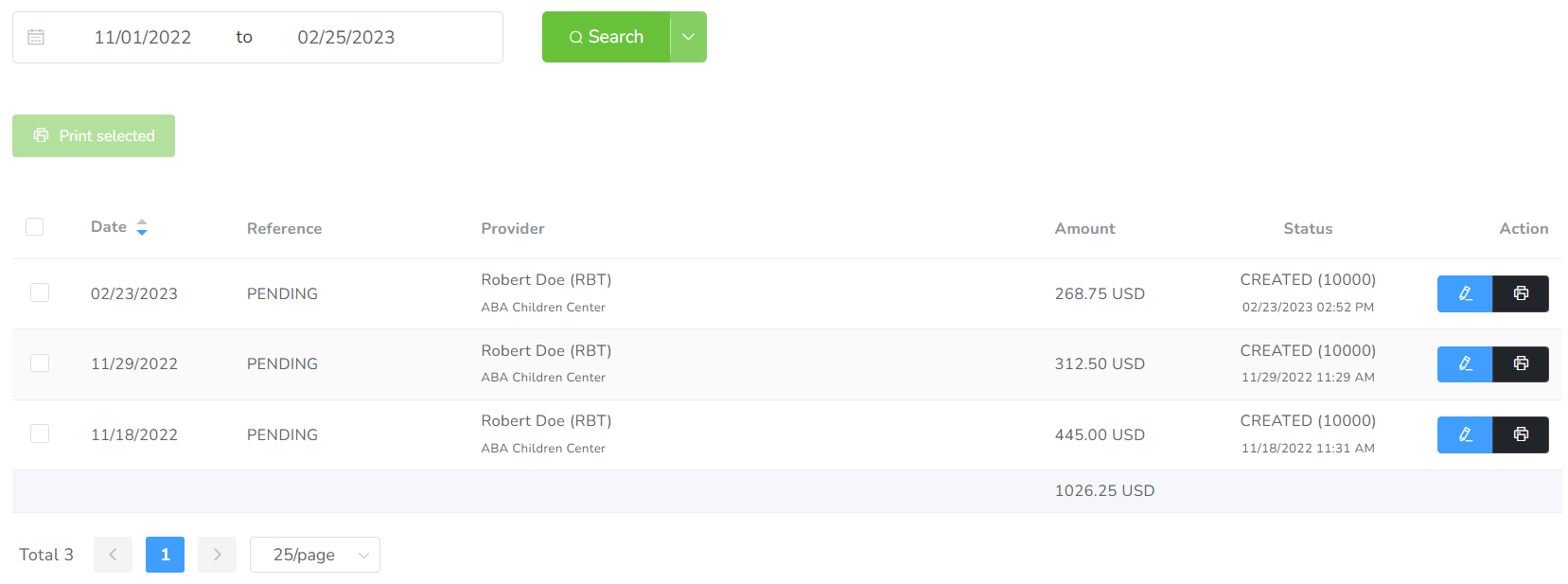The height and width of the screenshot is (584, 1568).
Task: Print the 11/29/2022 payment entry
Action: click(x=1521, y=364)
